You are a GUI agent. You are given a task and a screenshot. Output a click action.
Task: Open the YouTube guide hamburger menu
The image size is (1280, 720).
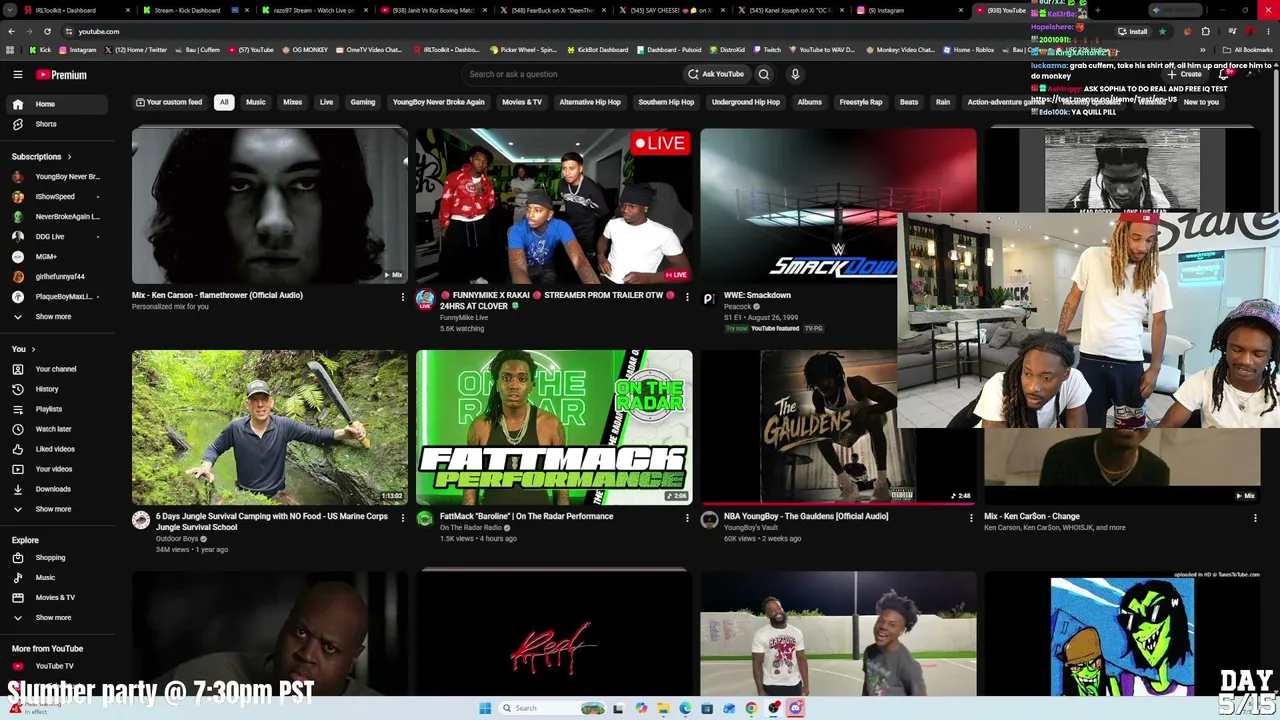tap(18, 75)
